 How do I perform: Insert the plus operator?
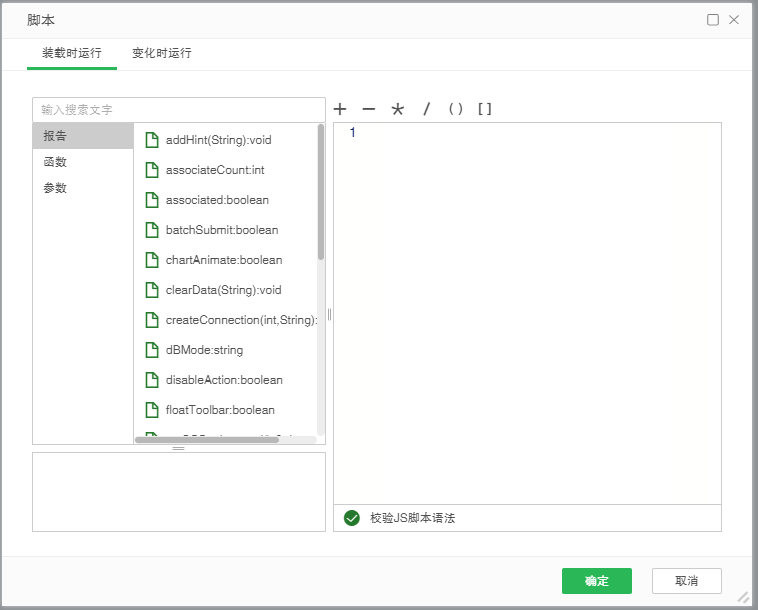click(340, 109)
